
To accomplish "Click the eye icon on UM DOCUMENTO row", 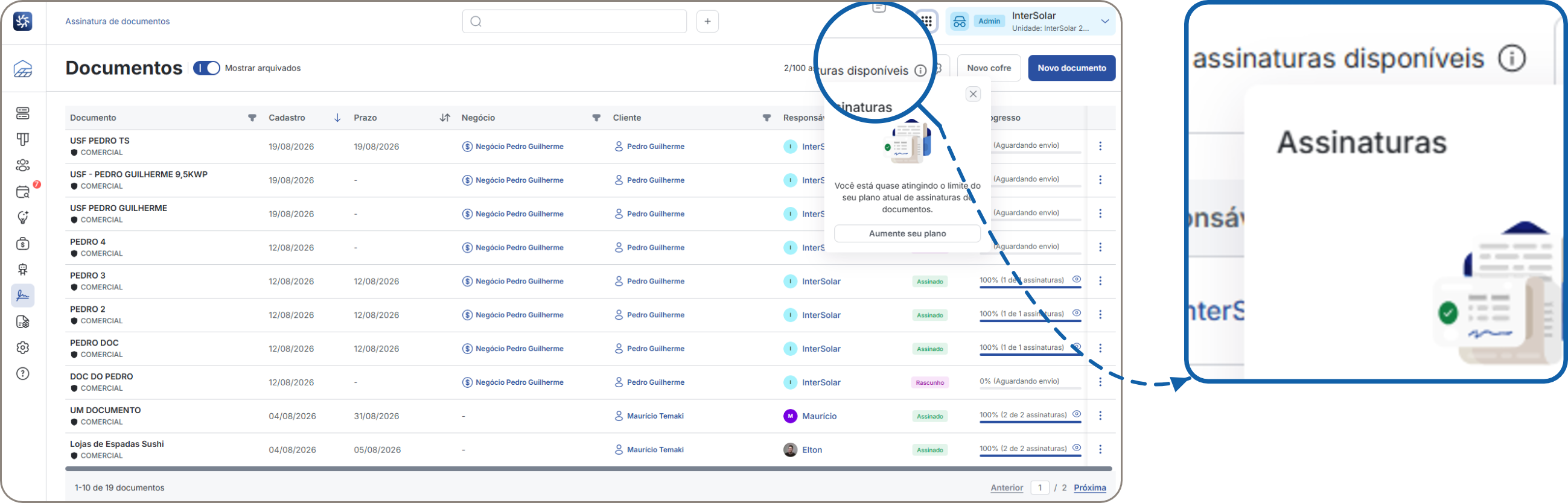I will tap(1076, 414).
